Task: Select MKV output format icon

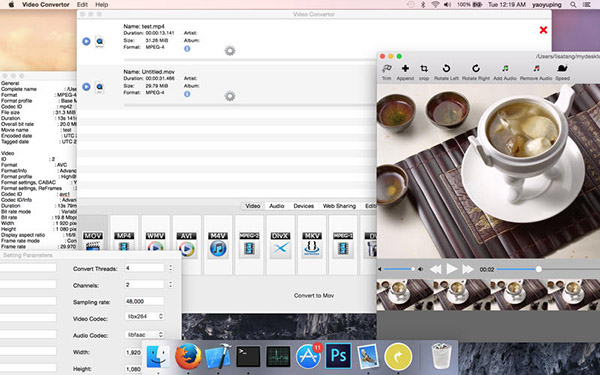Action: 311,244
